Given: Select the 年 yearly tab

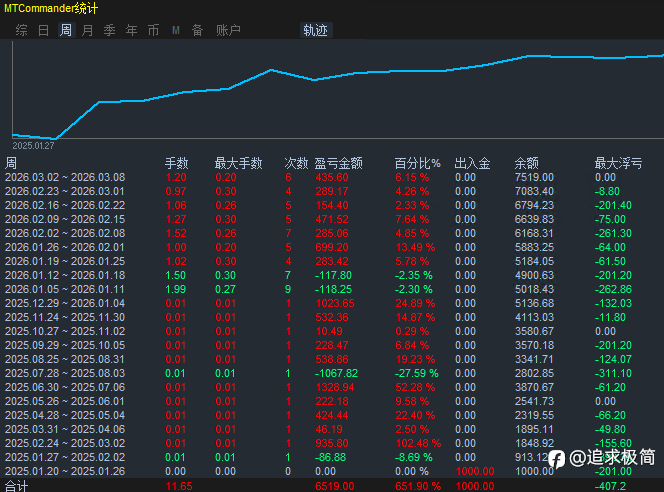Looking at the screenshot, I should point(131,30).
